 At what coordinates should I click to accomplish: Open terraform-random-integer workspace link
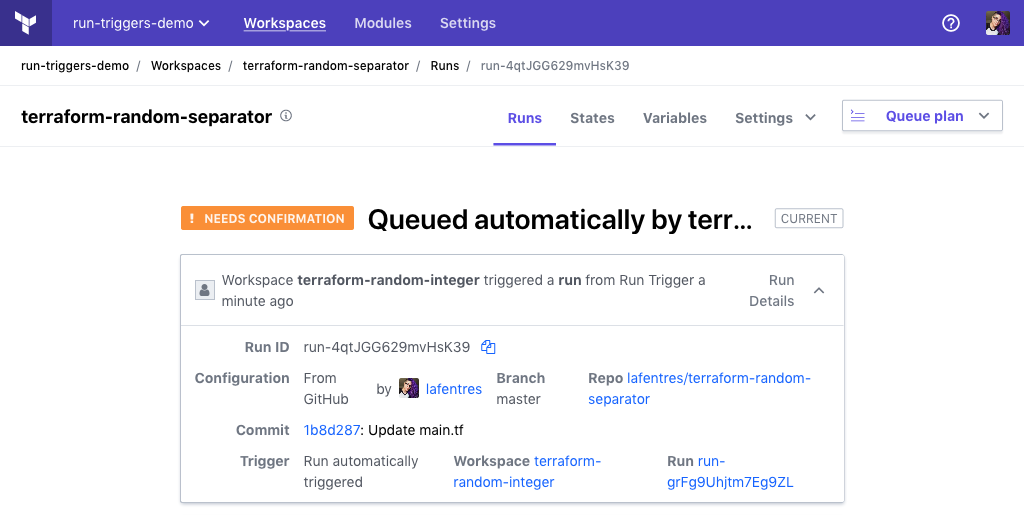click(x=527, y=471)
